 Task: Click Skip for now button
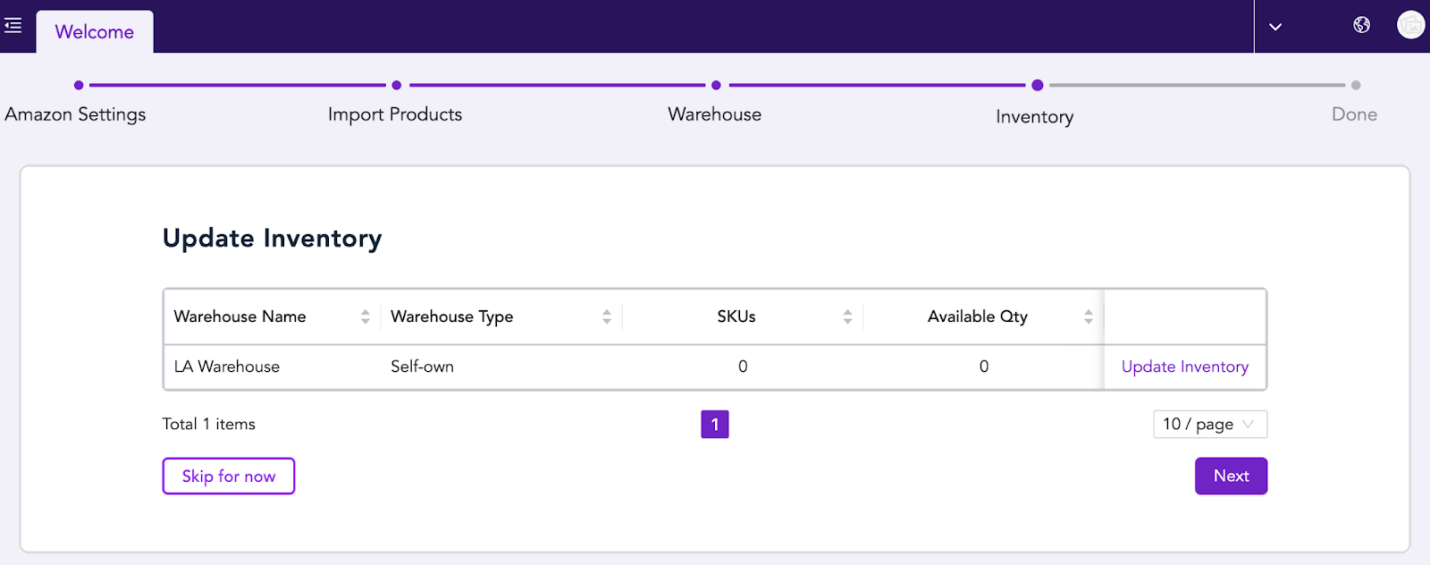[229, 476]
